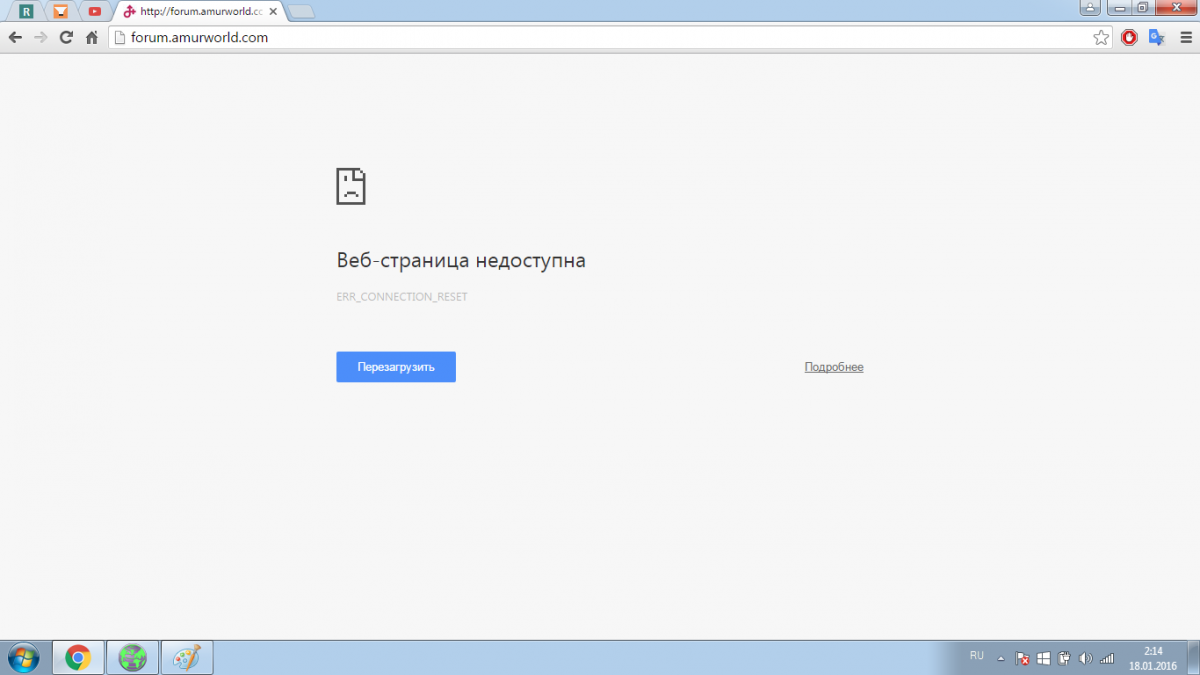The height and width of the screenshot is (675, 1200).
Task: Open the Chrome hamburger menu
Action: point(1184,38)
